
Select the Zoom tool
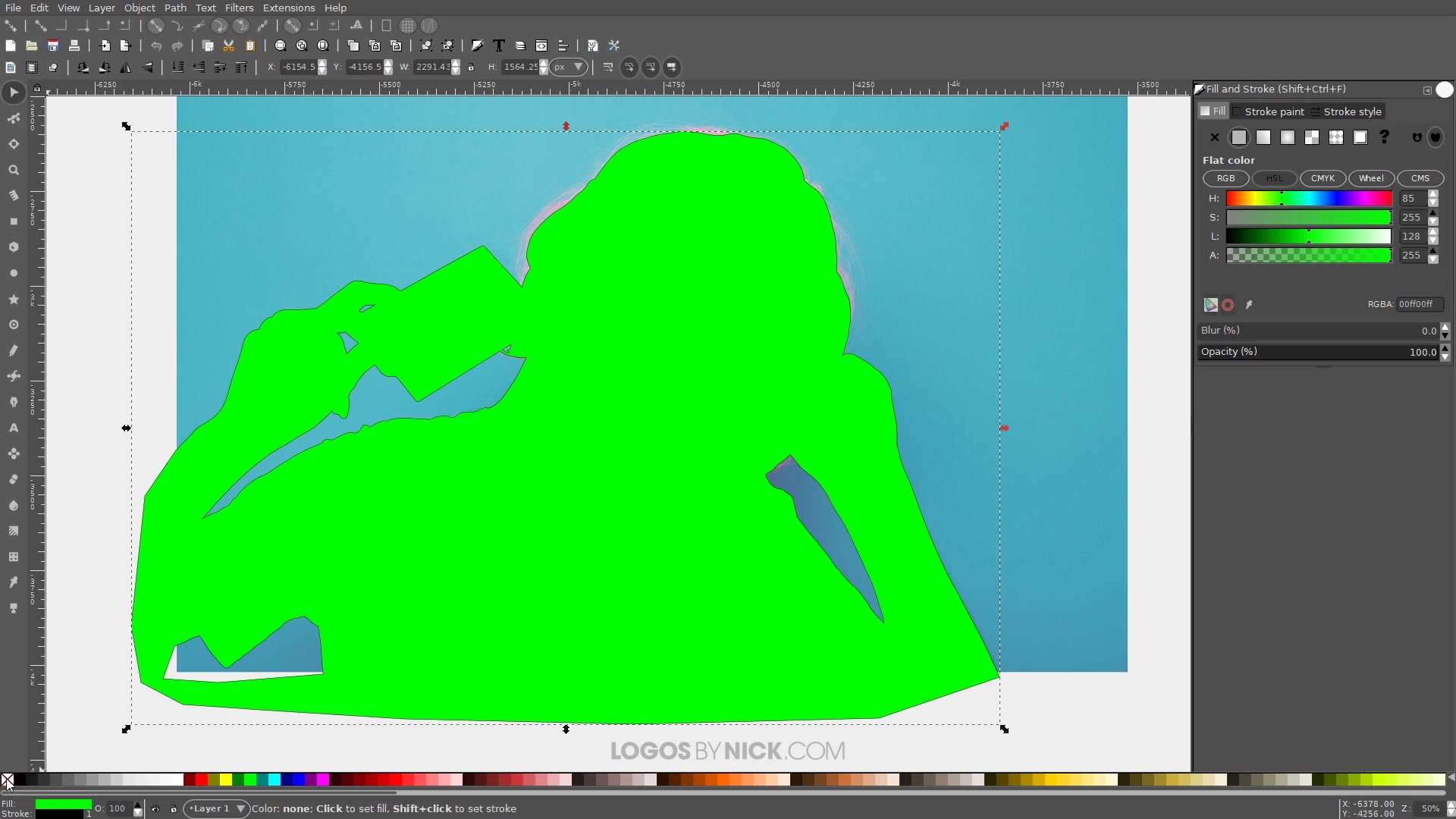click(x=14, y=171)
